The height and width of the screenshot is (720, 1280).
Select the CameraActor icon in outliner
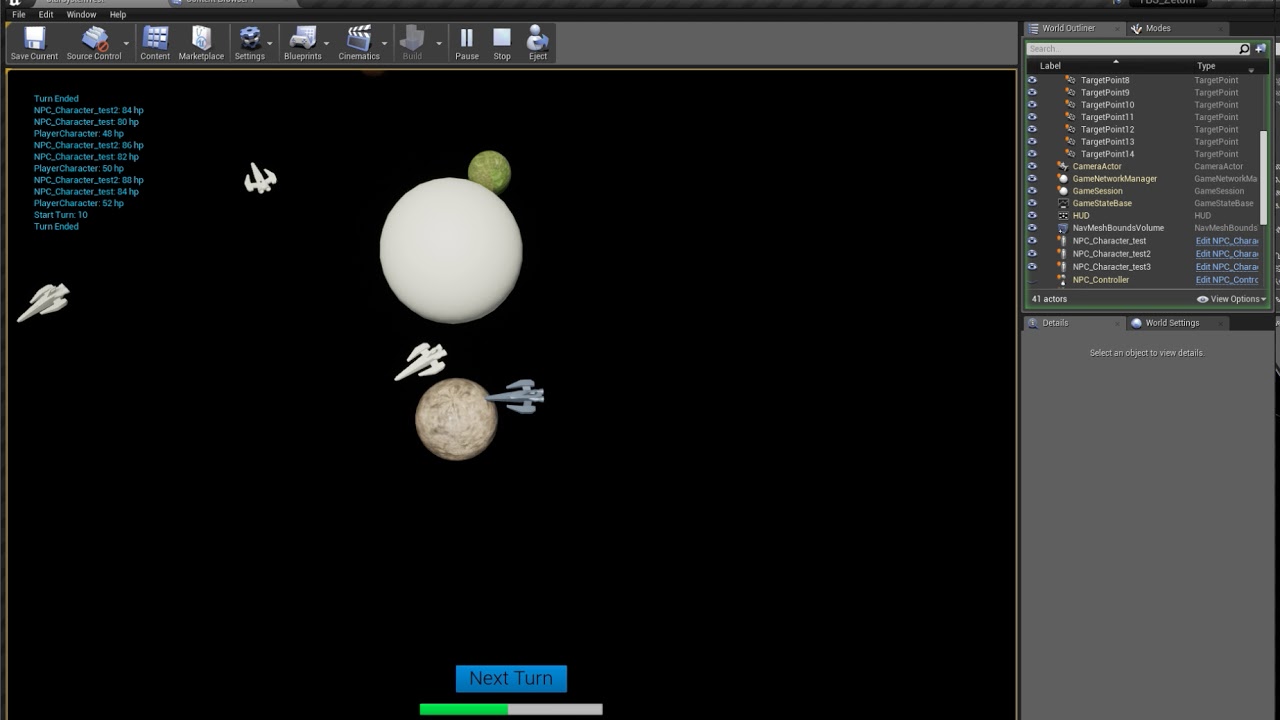(1062, 166)
